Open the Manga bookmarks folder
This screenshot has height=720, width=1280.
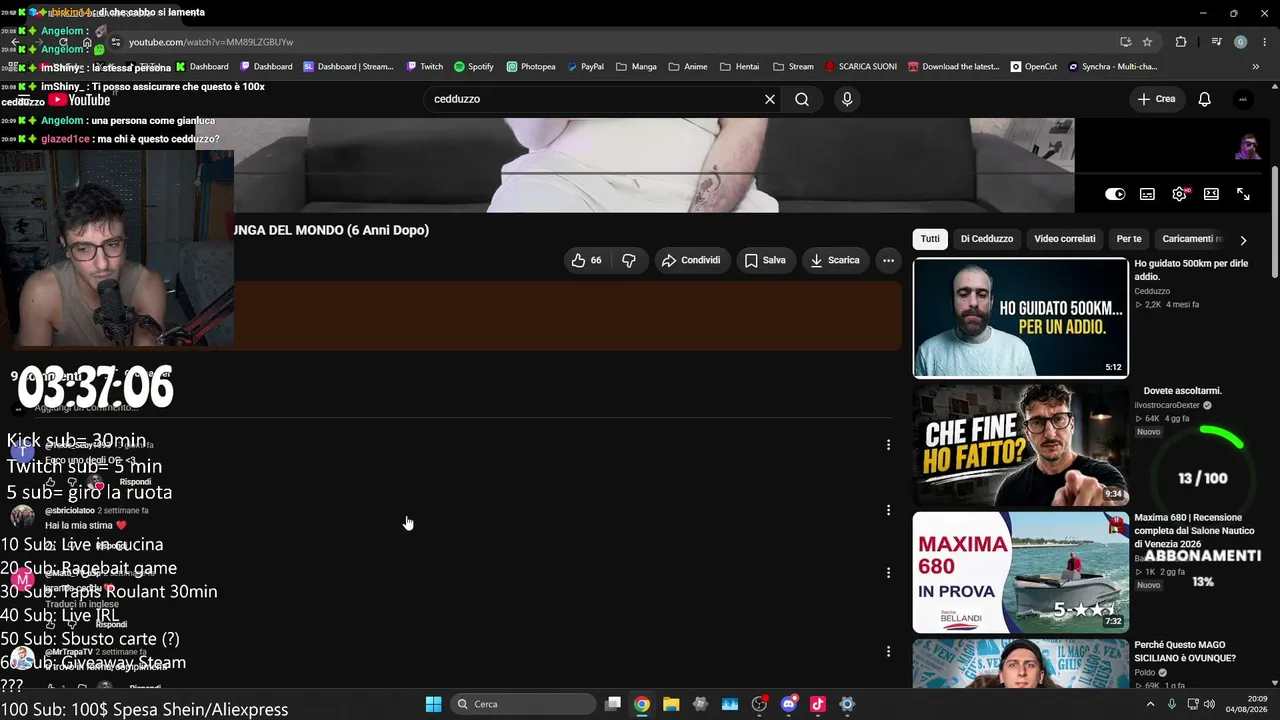(x=636, y=67)
